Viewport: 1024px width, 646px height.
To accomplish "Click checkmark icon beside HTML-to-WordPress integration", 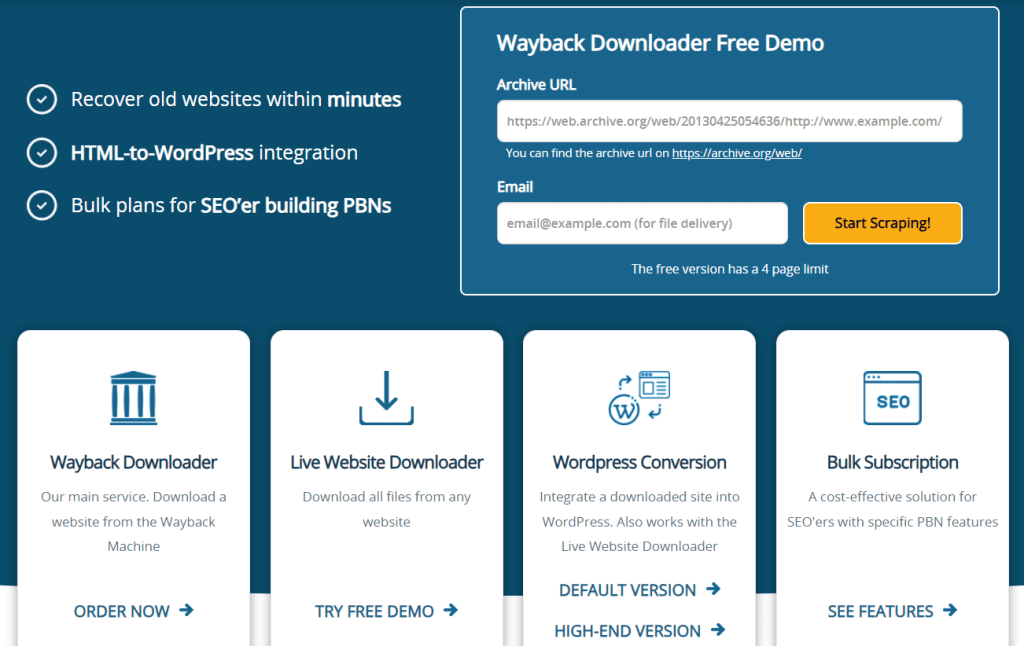I will [x=42, y=152].
